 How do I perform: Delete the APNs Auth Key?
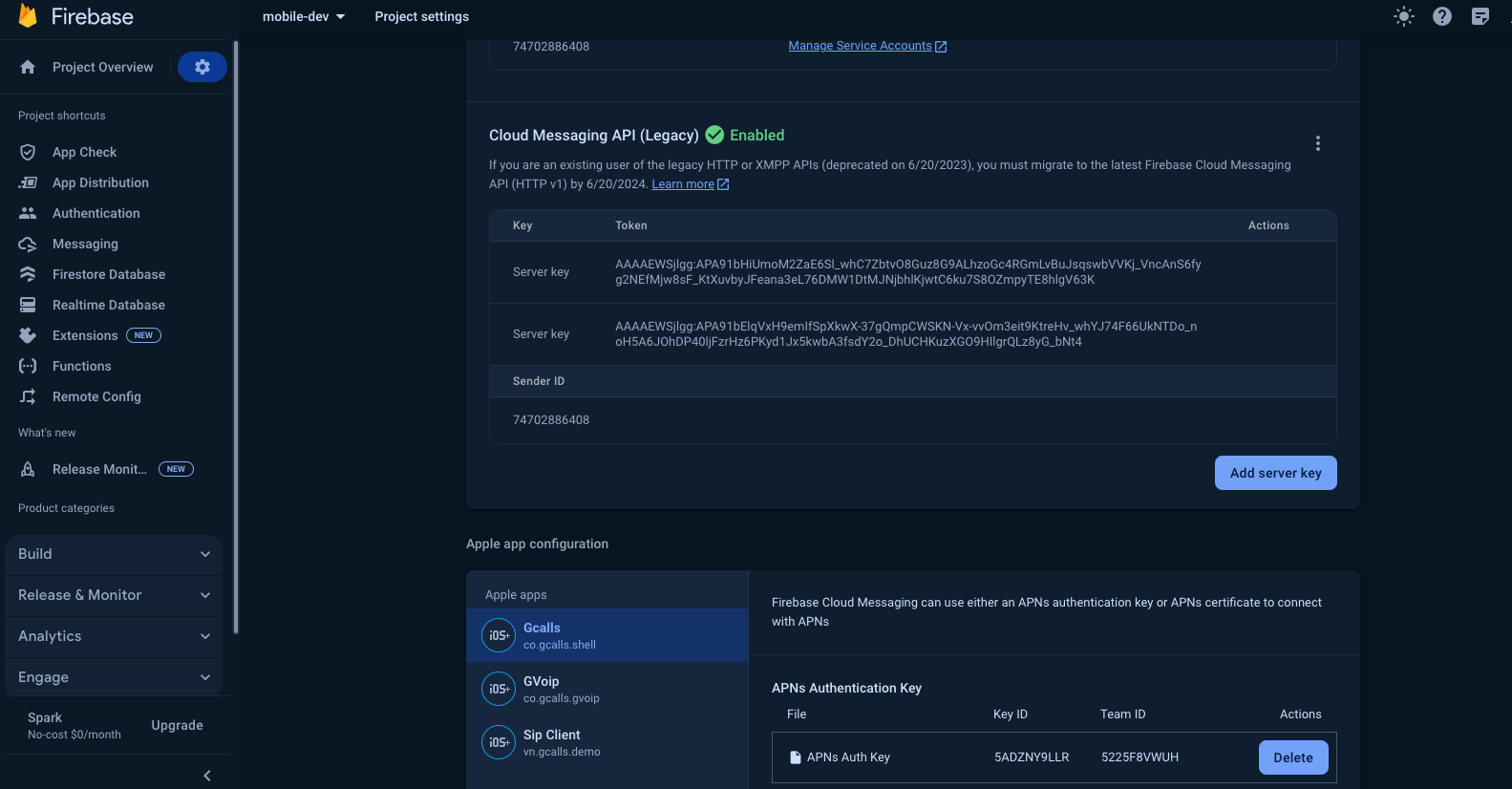[x=1292, y=757]
